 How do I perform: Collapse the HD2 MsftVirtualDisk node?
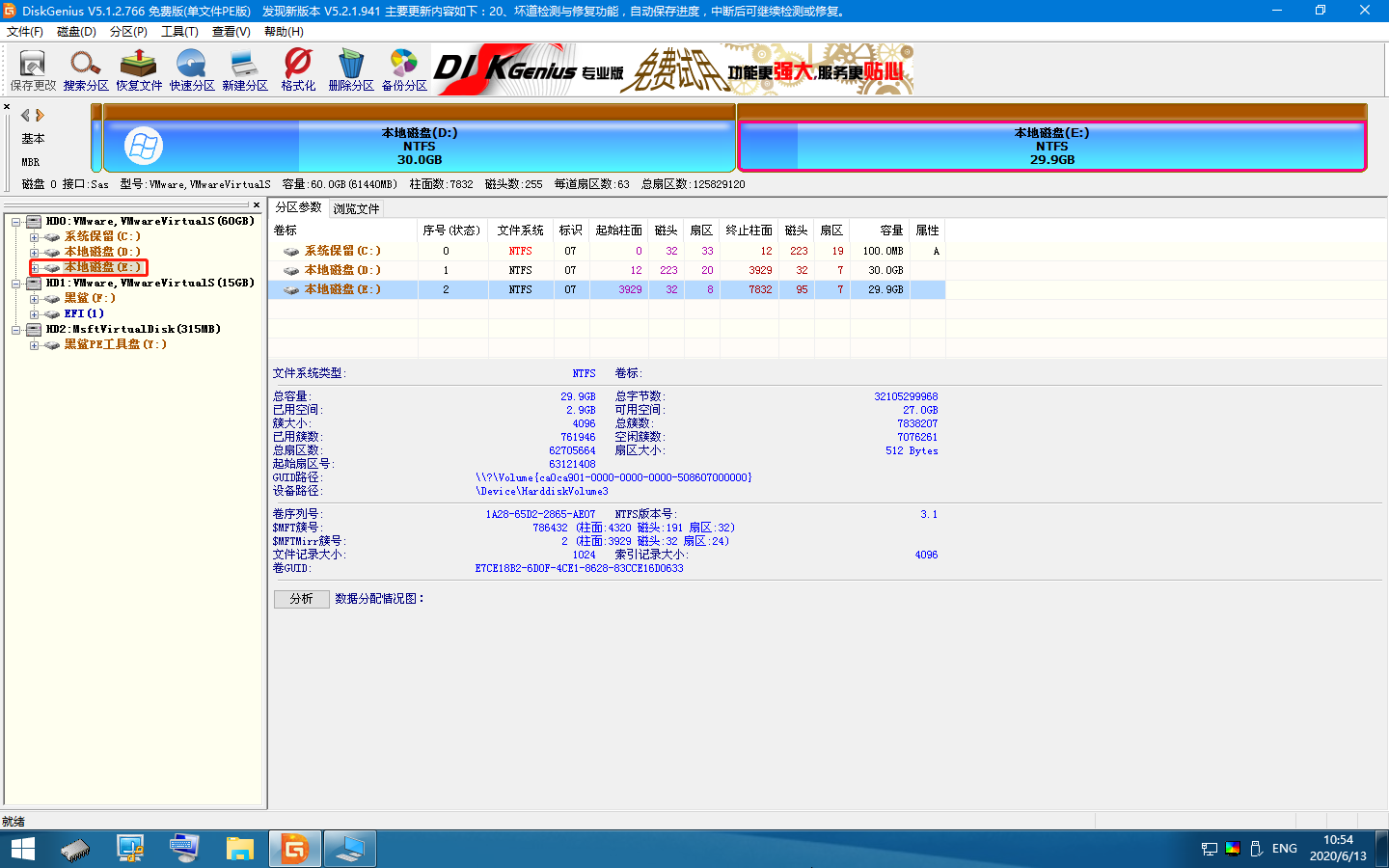coord(16,330)
